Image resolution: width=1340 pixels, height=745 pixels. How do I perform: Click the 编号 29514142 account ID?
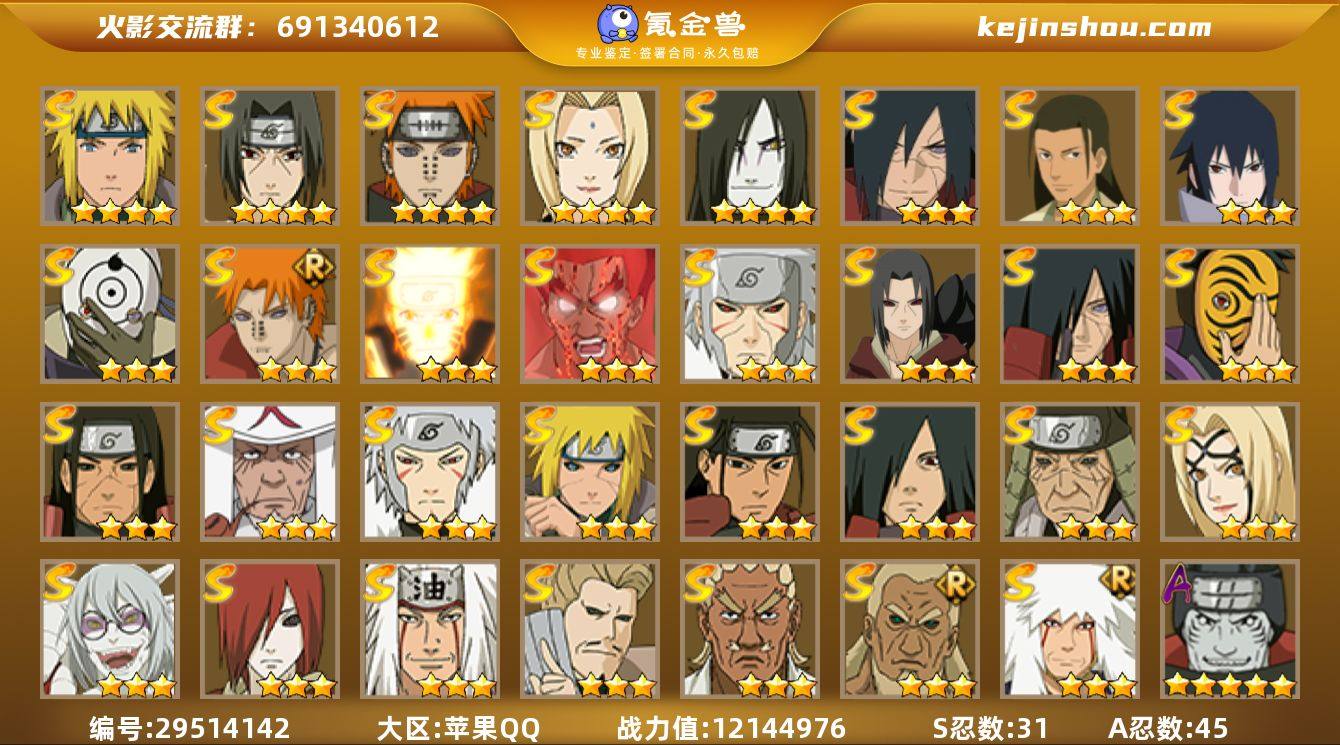tap(190, 728)
